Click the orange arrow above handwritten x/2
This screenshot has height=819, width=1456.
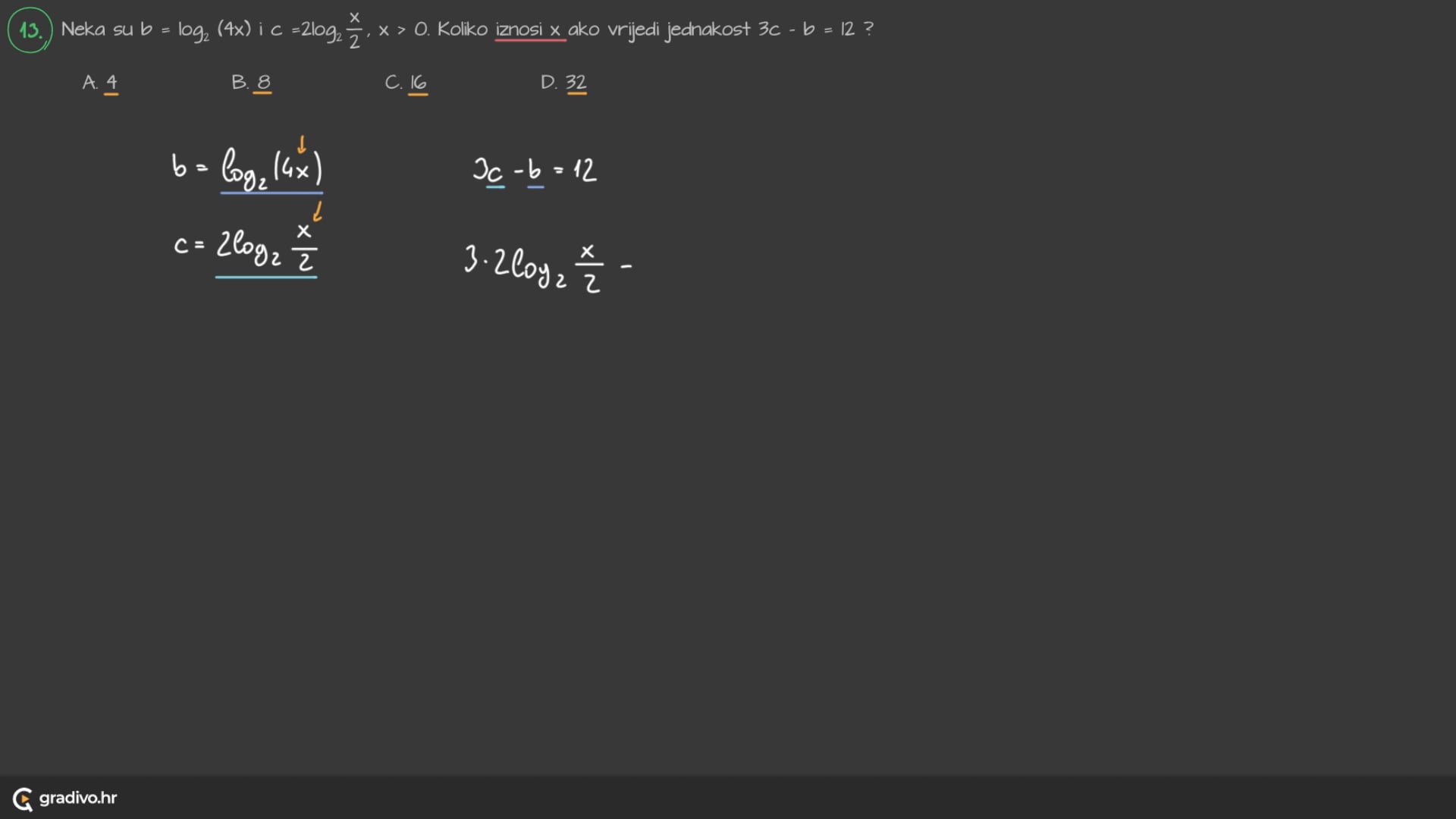318,211
